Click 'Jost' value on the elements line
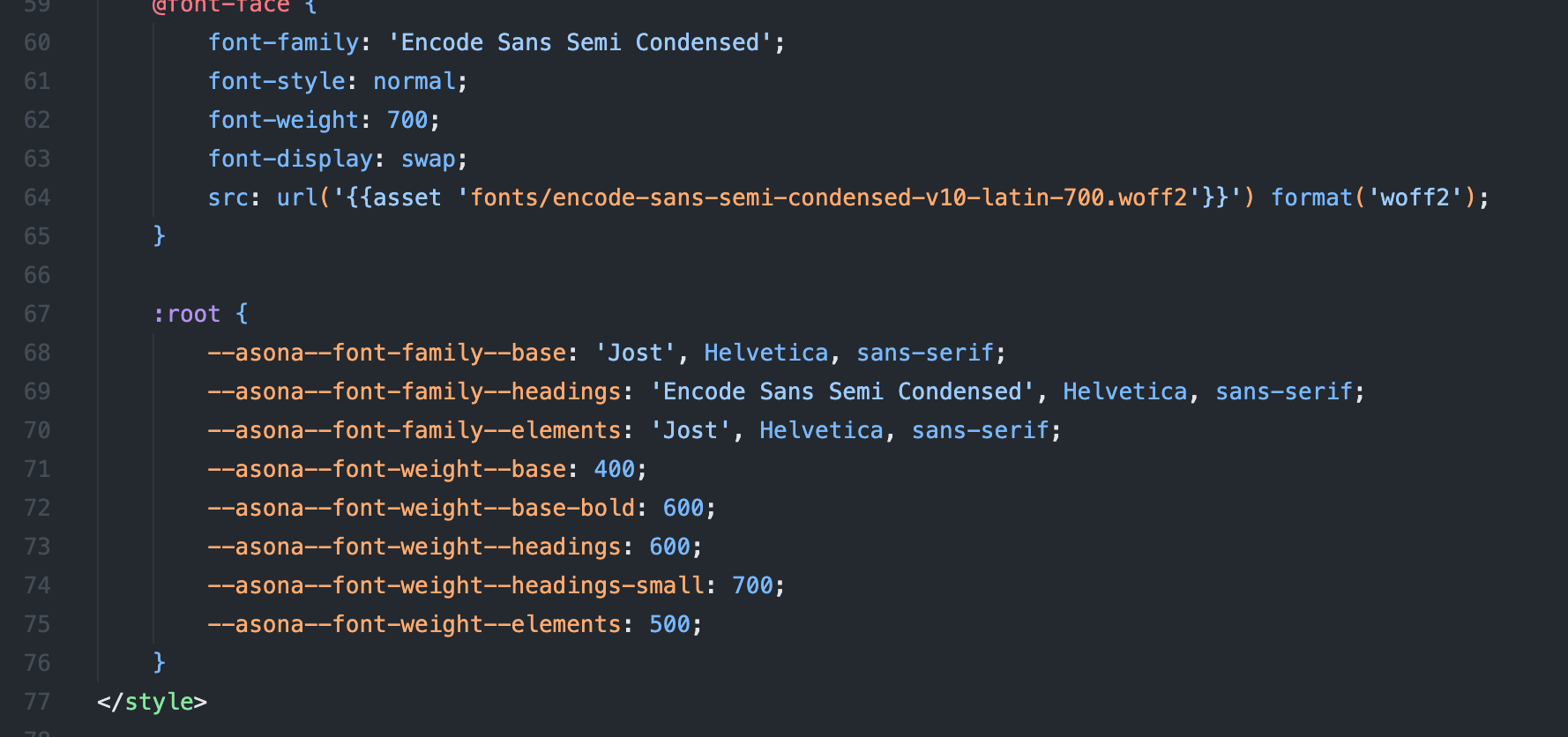This screenshot has width=1568, height=737. click(691, 430)
